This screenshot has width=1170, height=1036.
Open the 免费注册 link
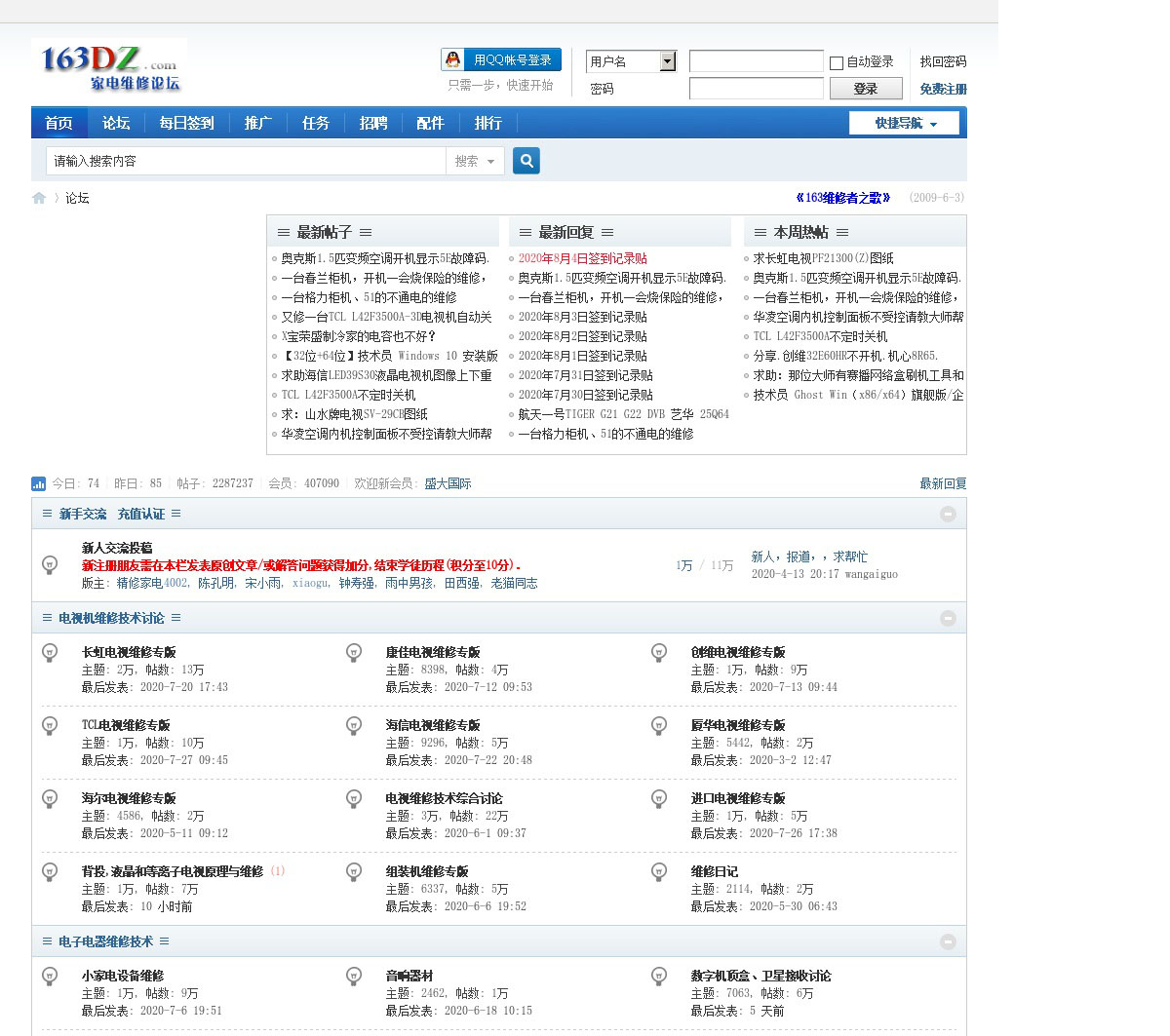click(x=943, y=89)
